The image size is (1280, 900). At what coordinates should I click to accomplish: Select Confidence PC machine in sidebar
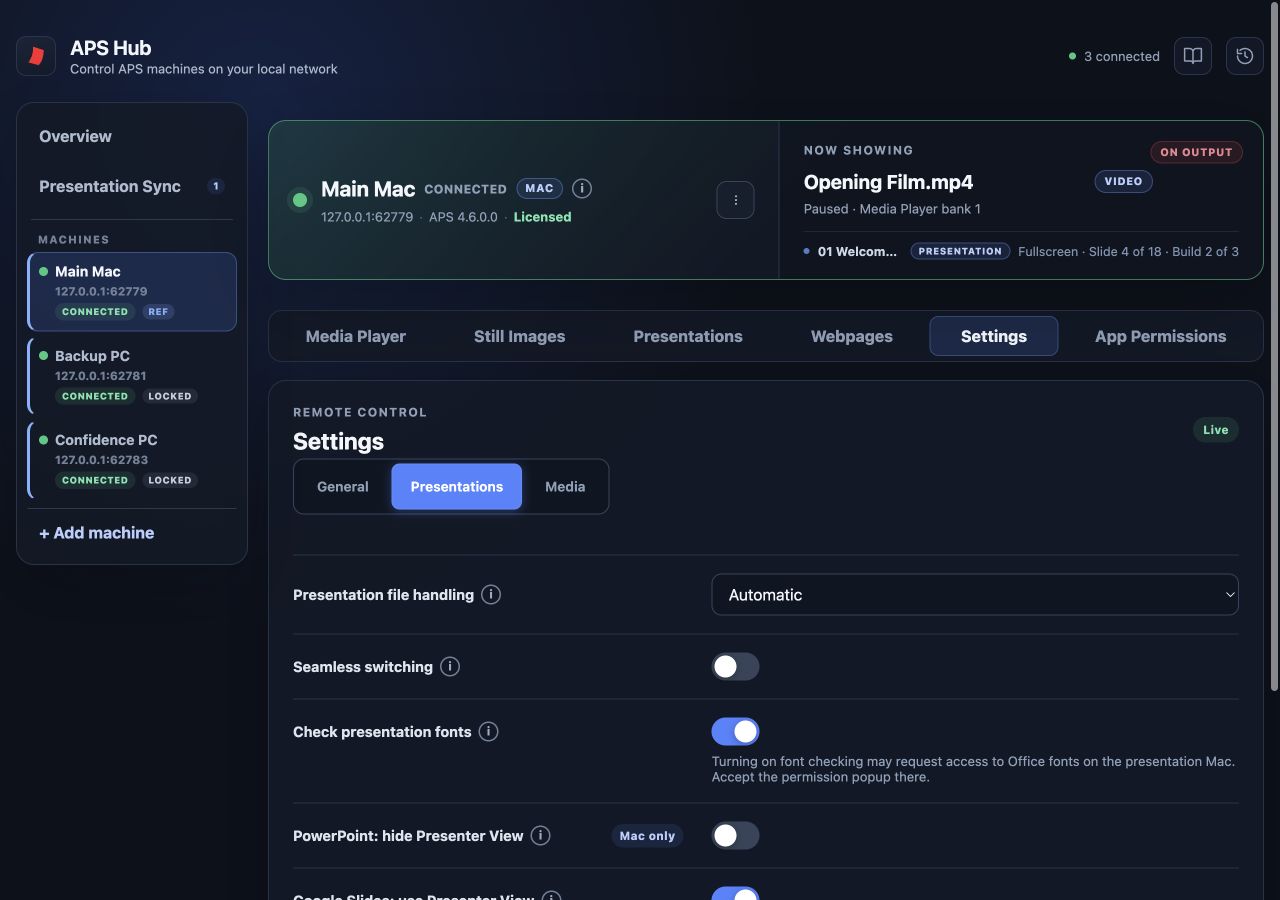[x=132, y=459]
